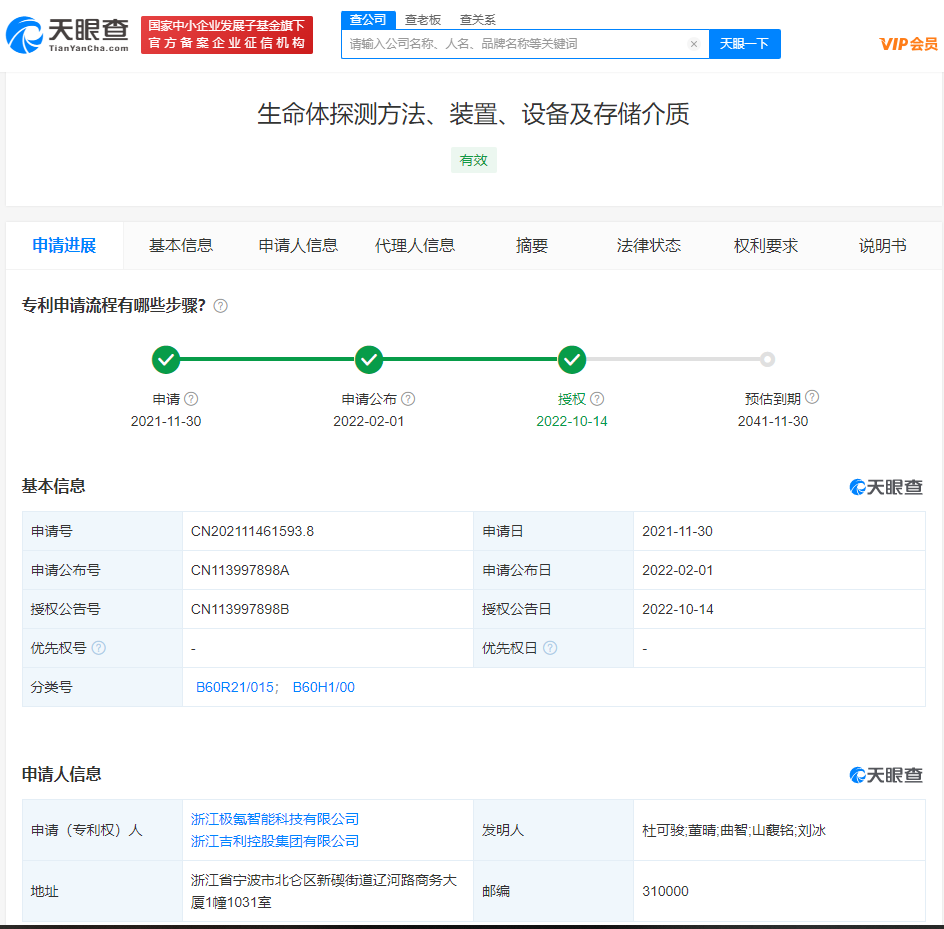Open applicant 浙江极氪智能科技有限公司 link

pos(275,819)
